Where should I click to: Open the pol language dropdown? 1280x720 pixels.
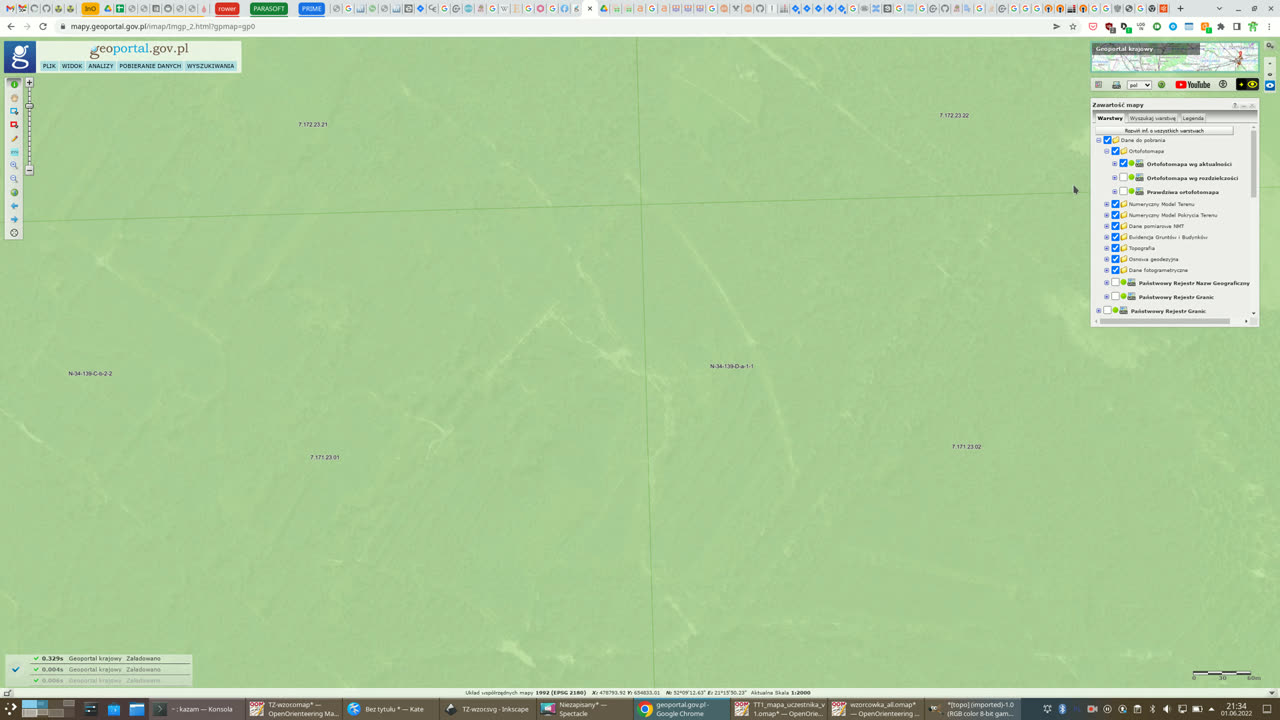coord(1139,85)
